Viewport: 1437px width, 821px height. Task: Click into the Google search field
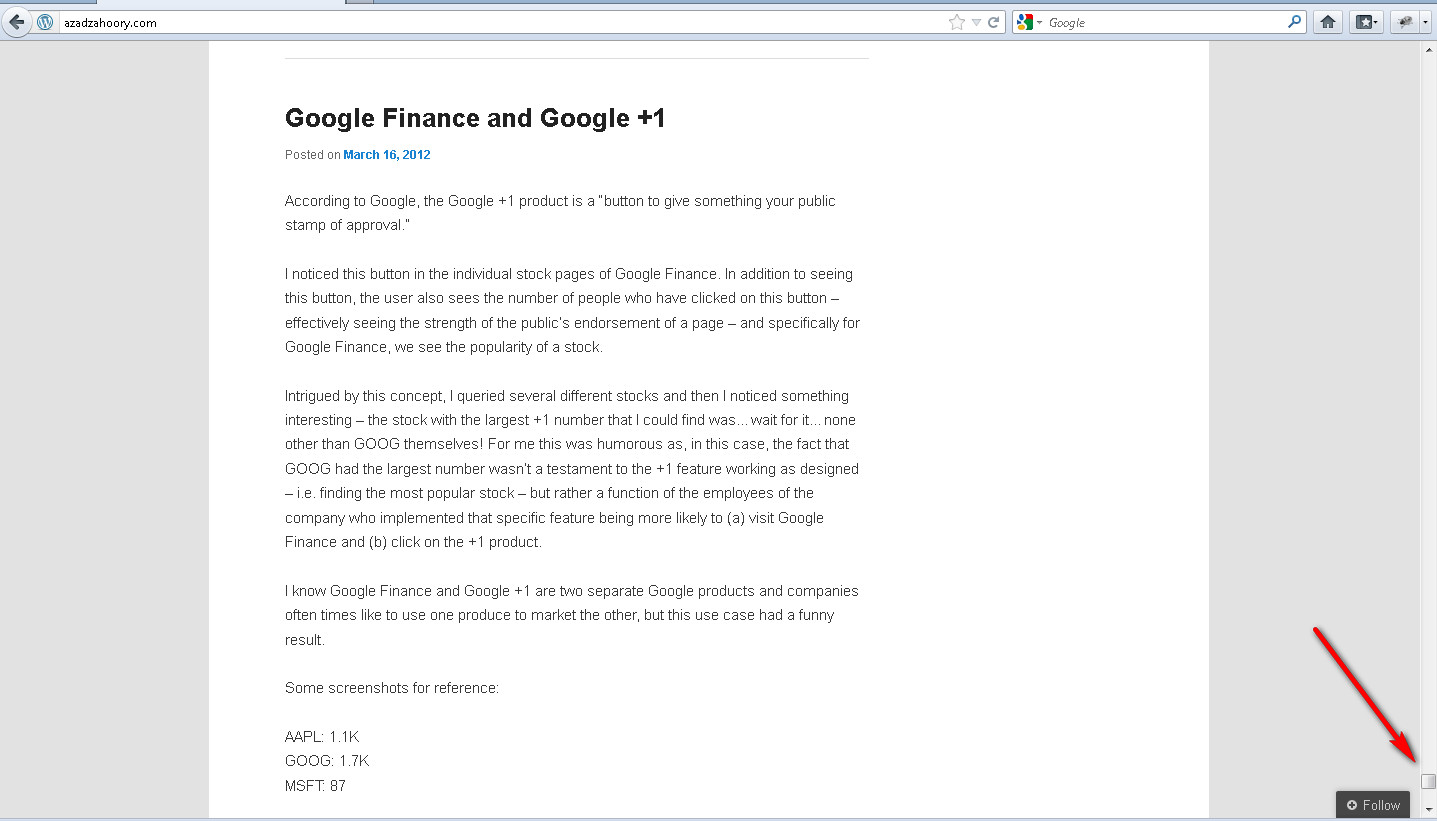tap(1165, 22)
